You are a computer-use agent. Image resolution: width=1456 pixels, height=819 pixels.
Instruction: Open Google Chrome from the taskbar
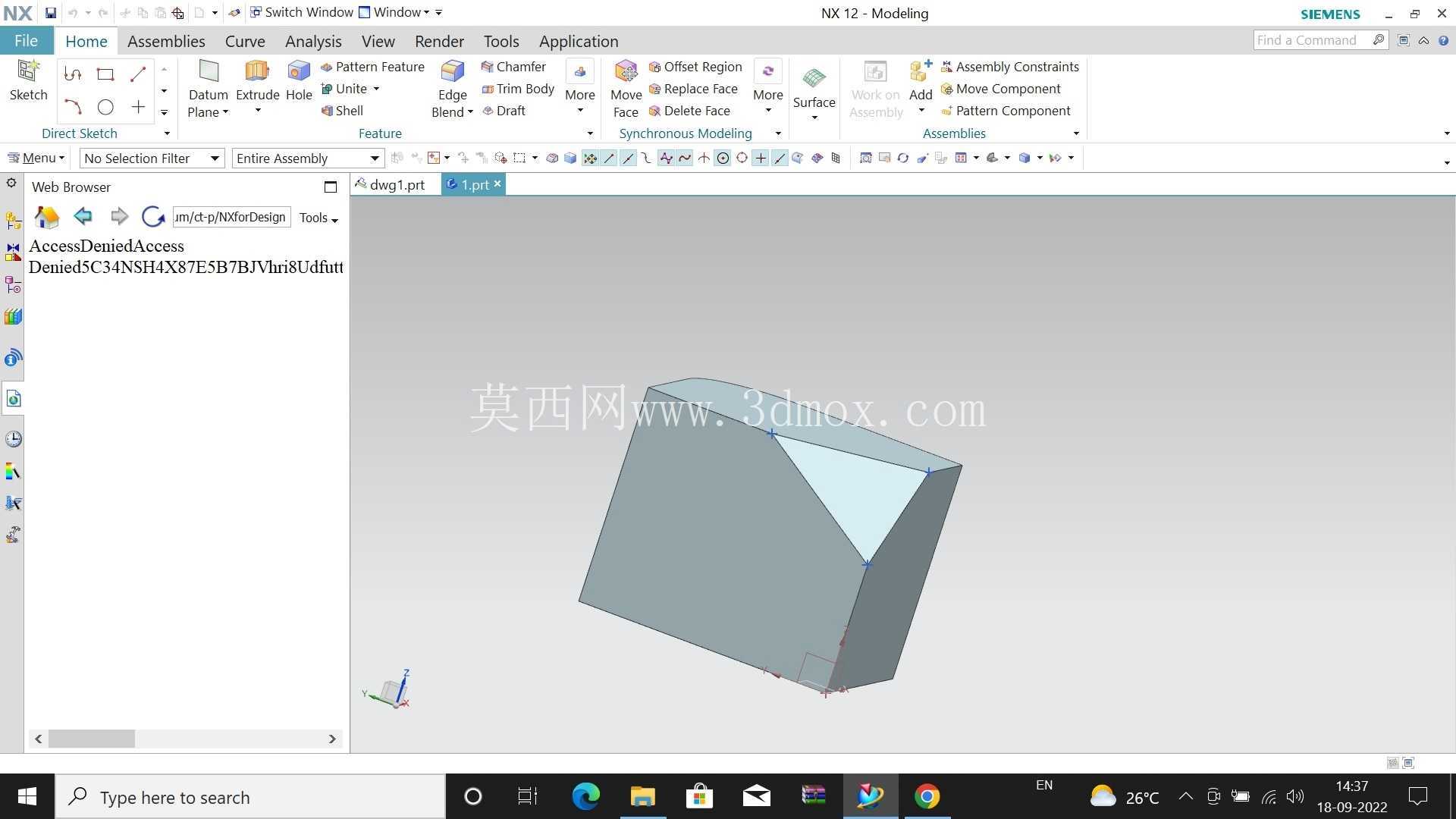click(927, 796)
